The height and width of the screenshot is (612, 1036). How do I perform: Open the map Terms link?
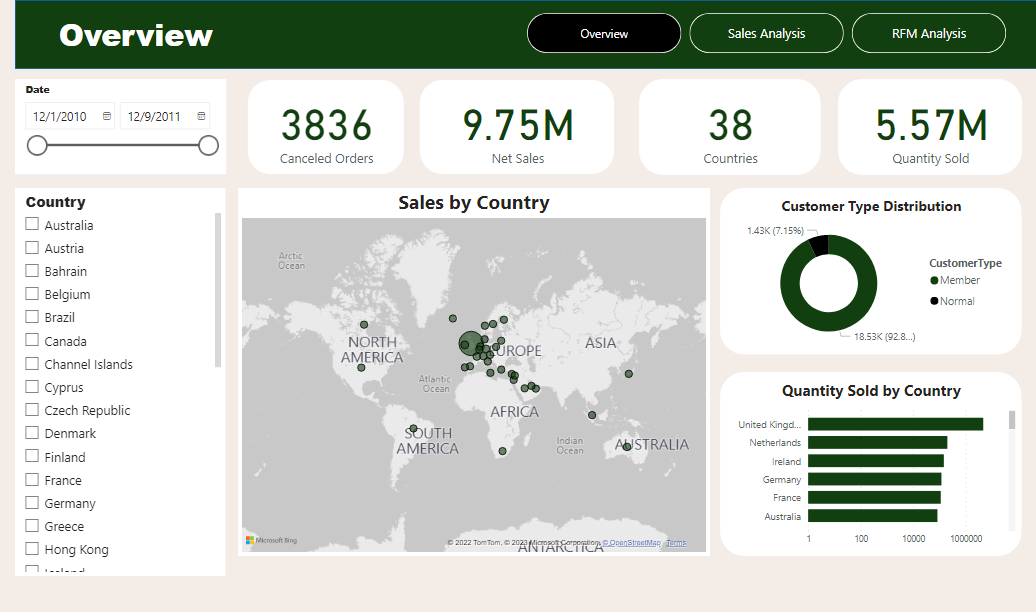click(676, 543)
